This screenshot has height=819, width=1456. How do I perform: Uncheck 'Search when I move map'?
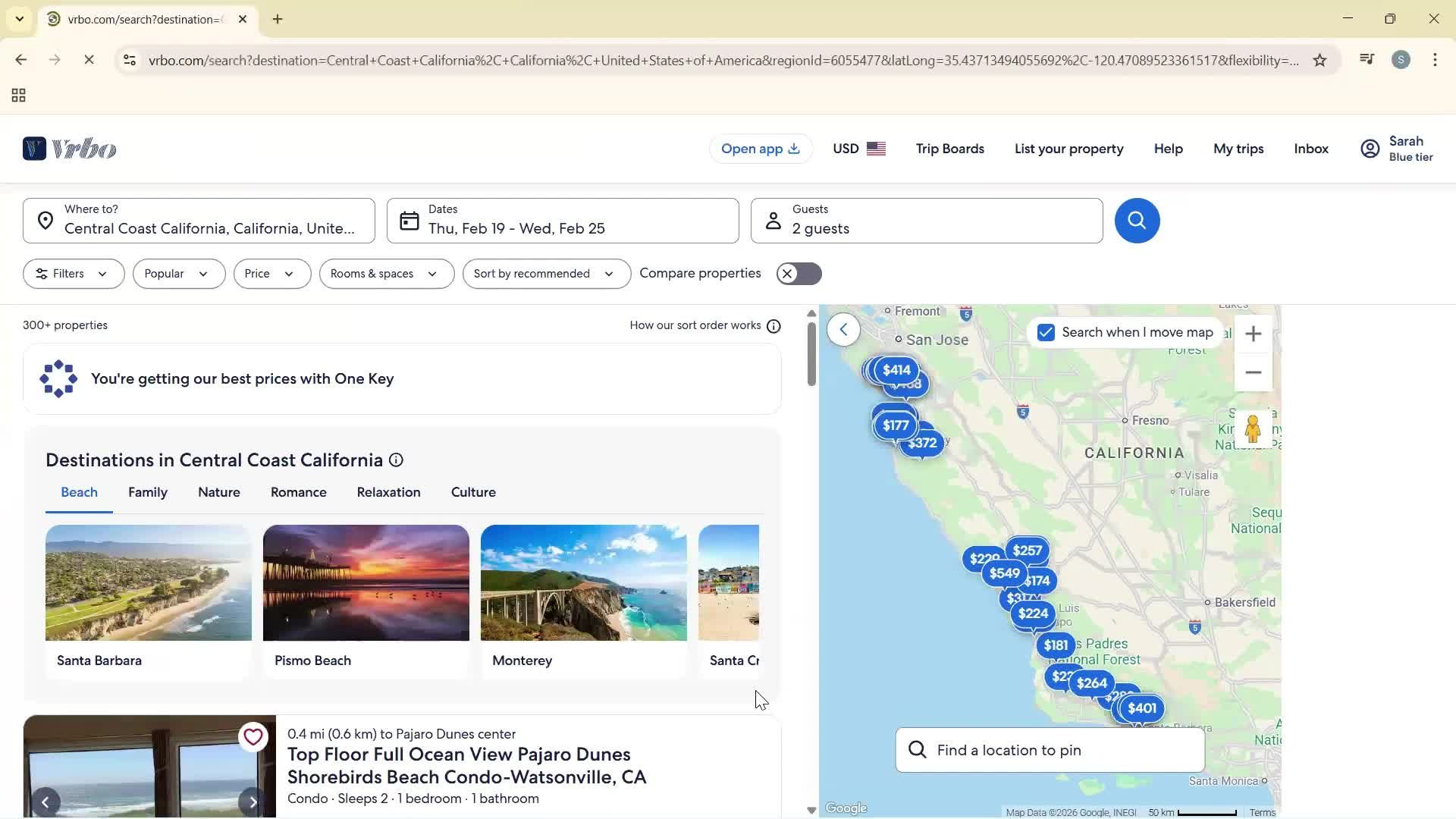(x=1046, y=332)
